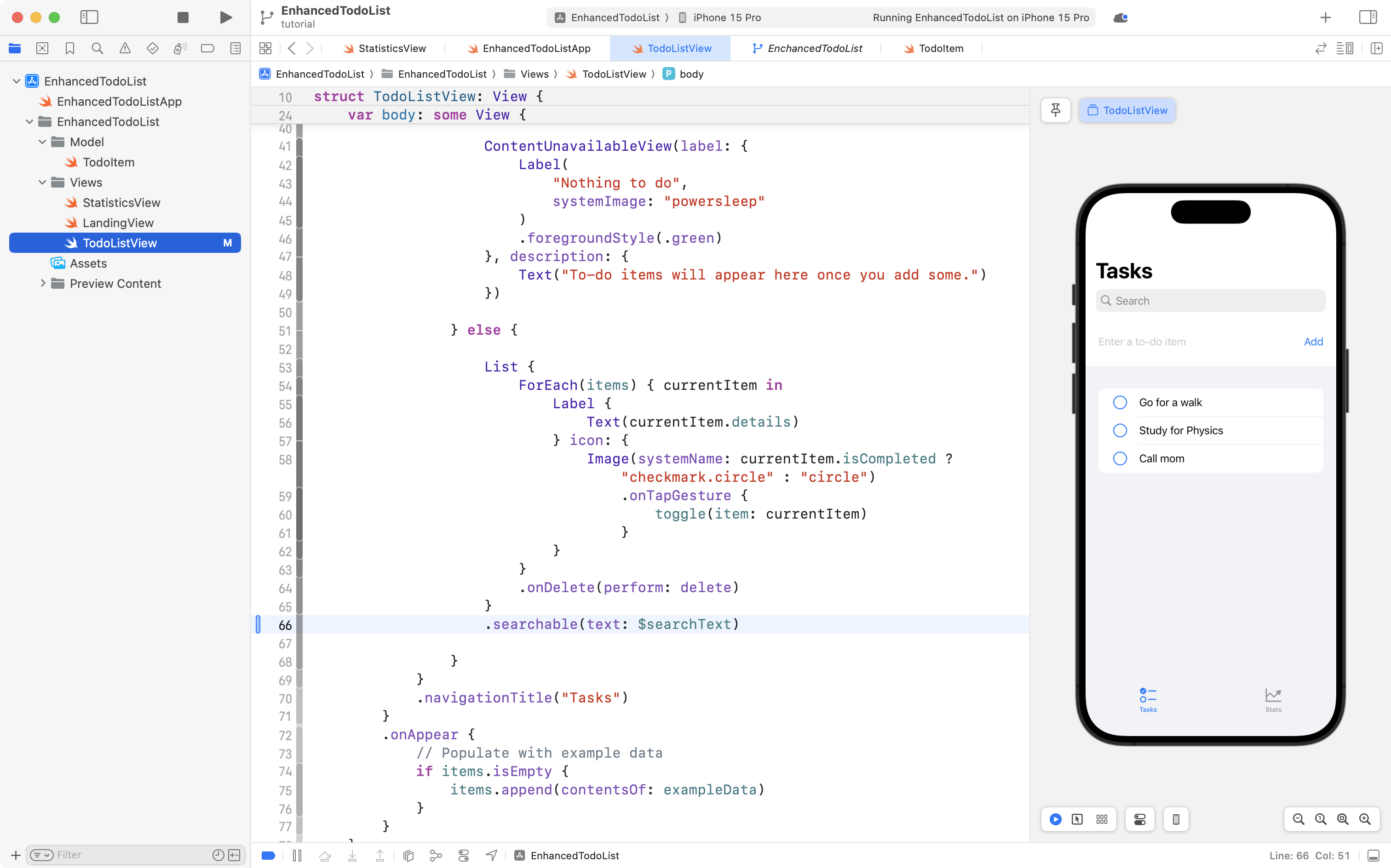Enable selectable mode in the preview canvas

[1077, 819]
